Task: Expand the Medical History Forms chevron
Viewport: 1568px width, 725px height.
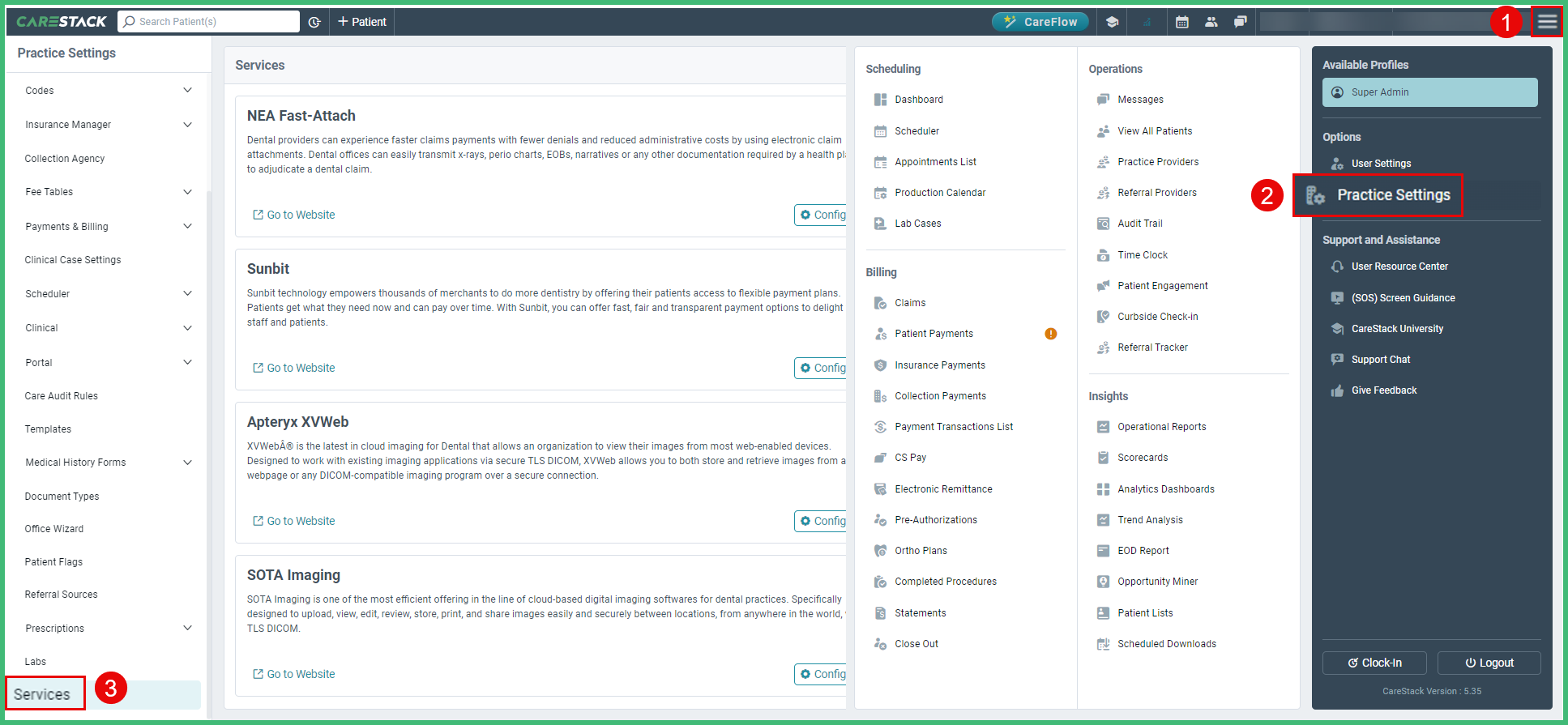Action: 187,463
